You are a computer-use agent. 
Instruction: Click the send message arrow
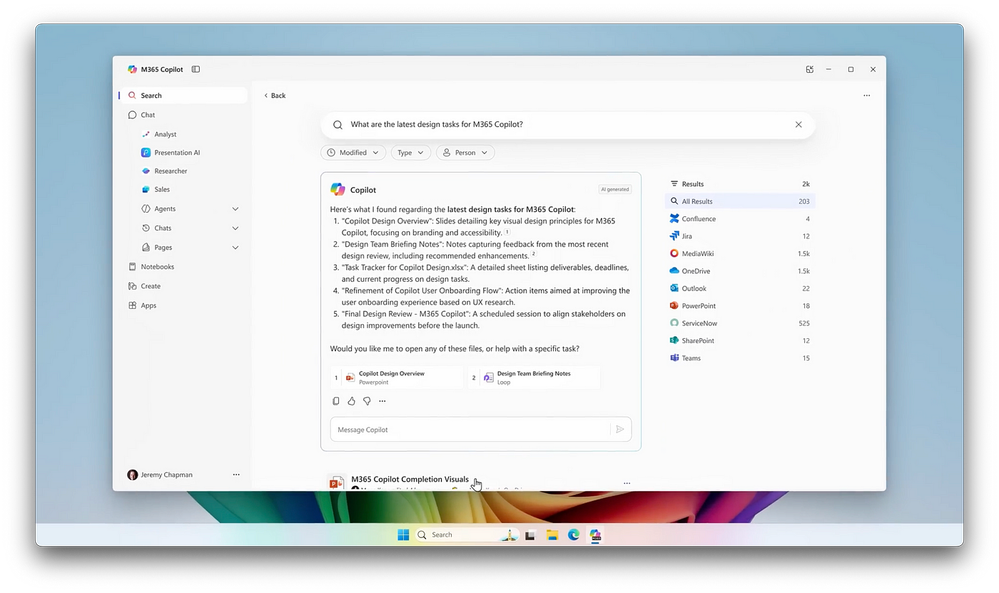(620, 430)
